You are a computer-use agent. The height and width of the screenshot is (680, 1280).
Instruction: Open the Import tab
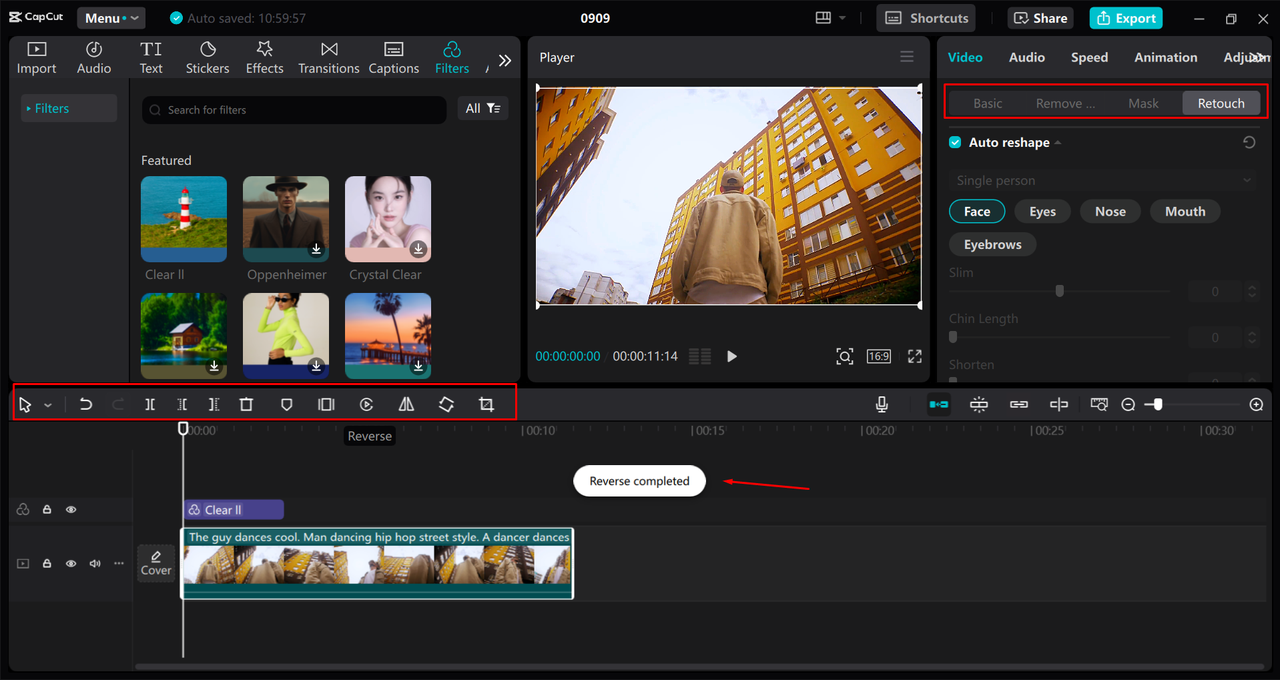pos(36,58)
